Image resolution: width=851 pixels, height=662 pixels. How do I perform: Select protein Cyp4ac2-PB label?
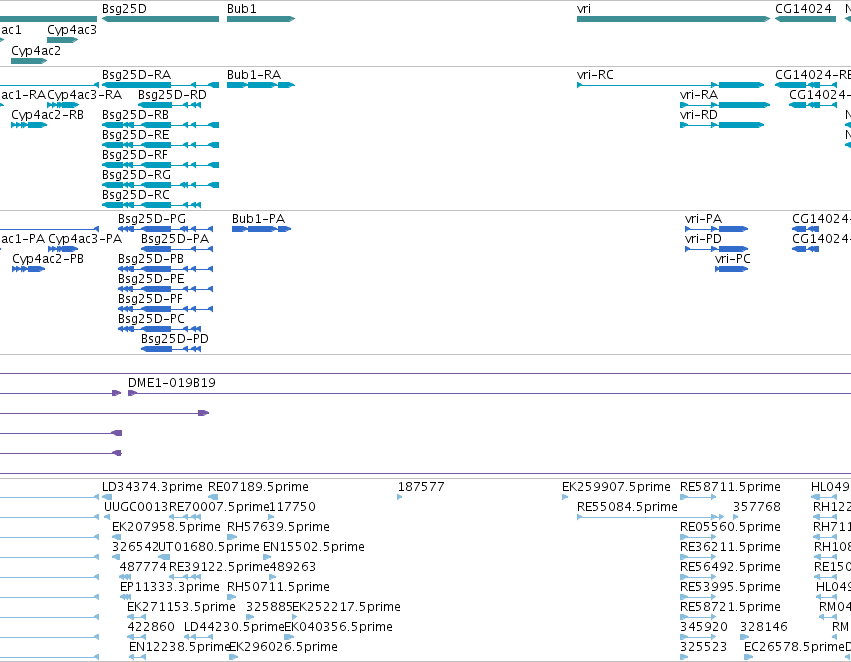tap(48, 259)
